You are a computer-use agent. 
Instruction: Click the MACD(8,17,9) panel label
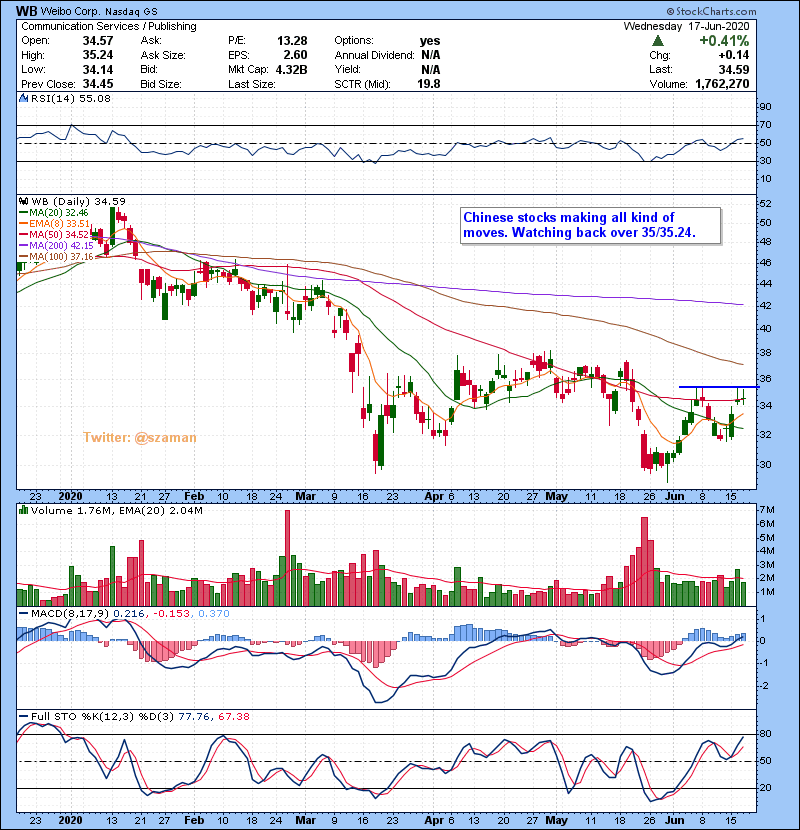point(69,614)
